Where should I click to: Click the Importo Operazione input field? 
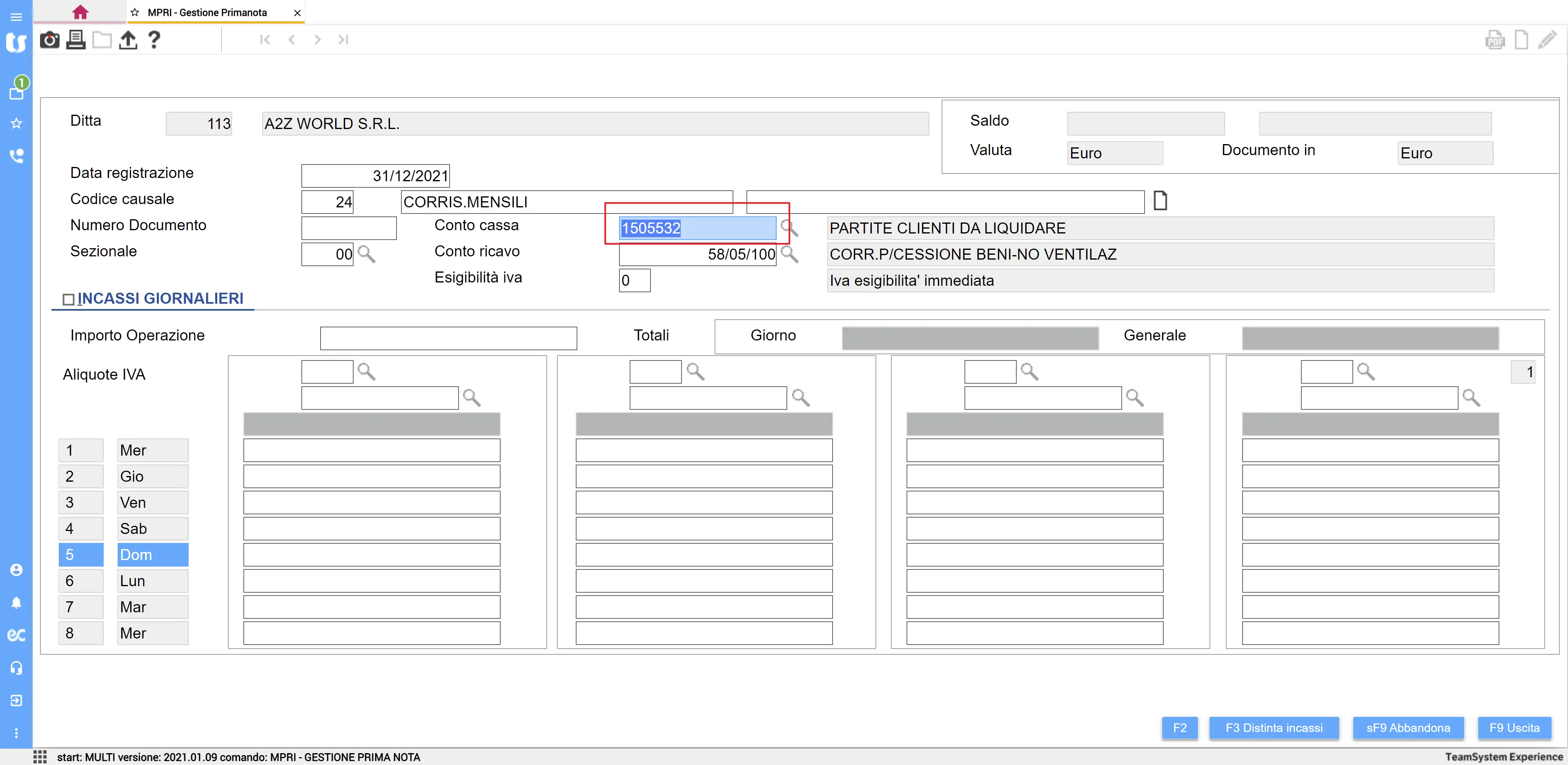(448, 338)
